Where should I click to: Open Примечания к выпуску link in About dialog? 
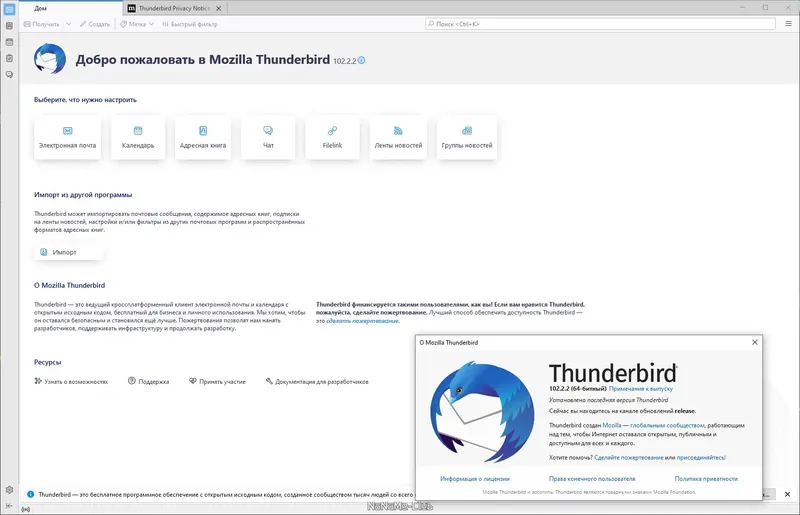click(x=641, y=388)
